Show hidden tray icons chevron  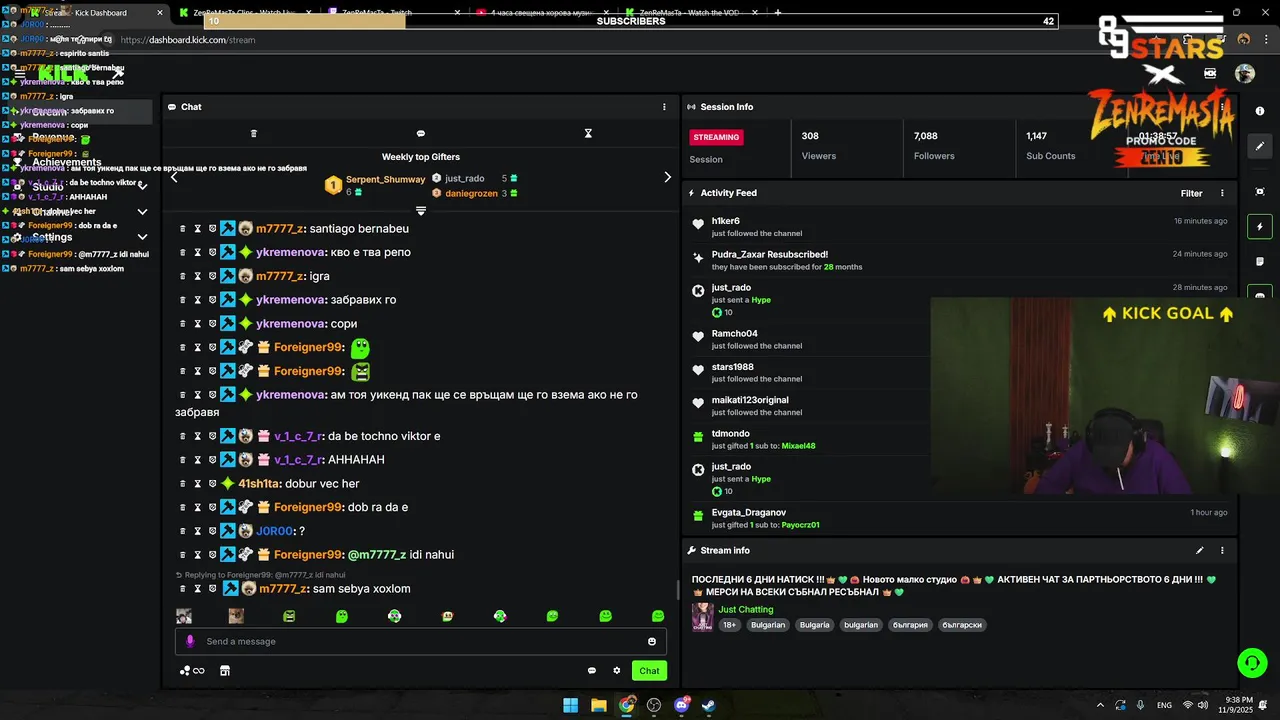1100,705
